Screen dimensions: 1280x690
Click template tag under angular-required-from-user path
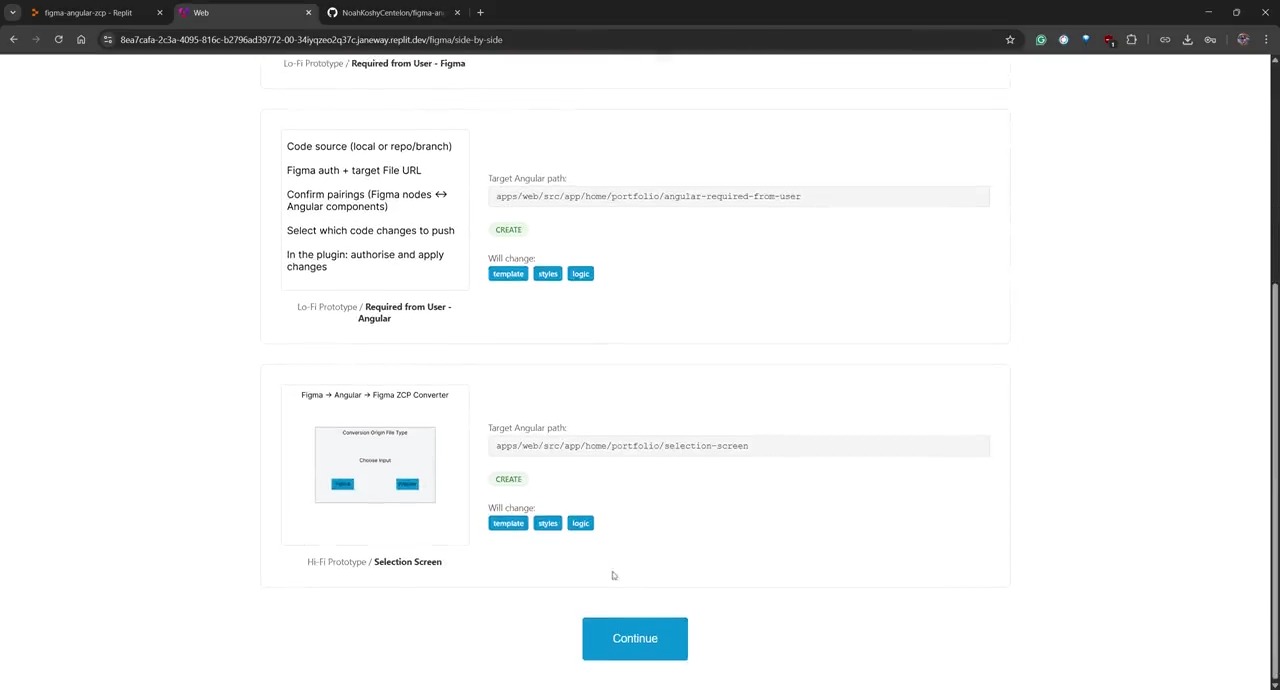tap(508, 274)
